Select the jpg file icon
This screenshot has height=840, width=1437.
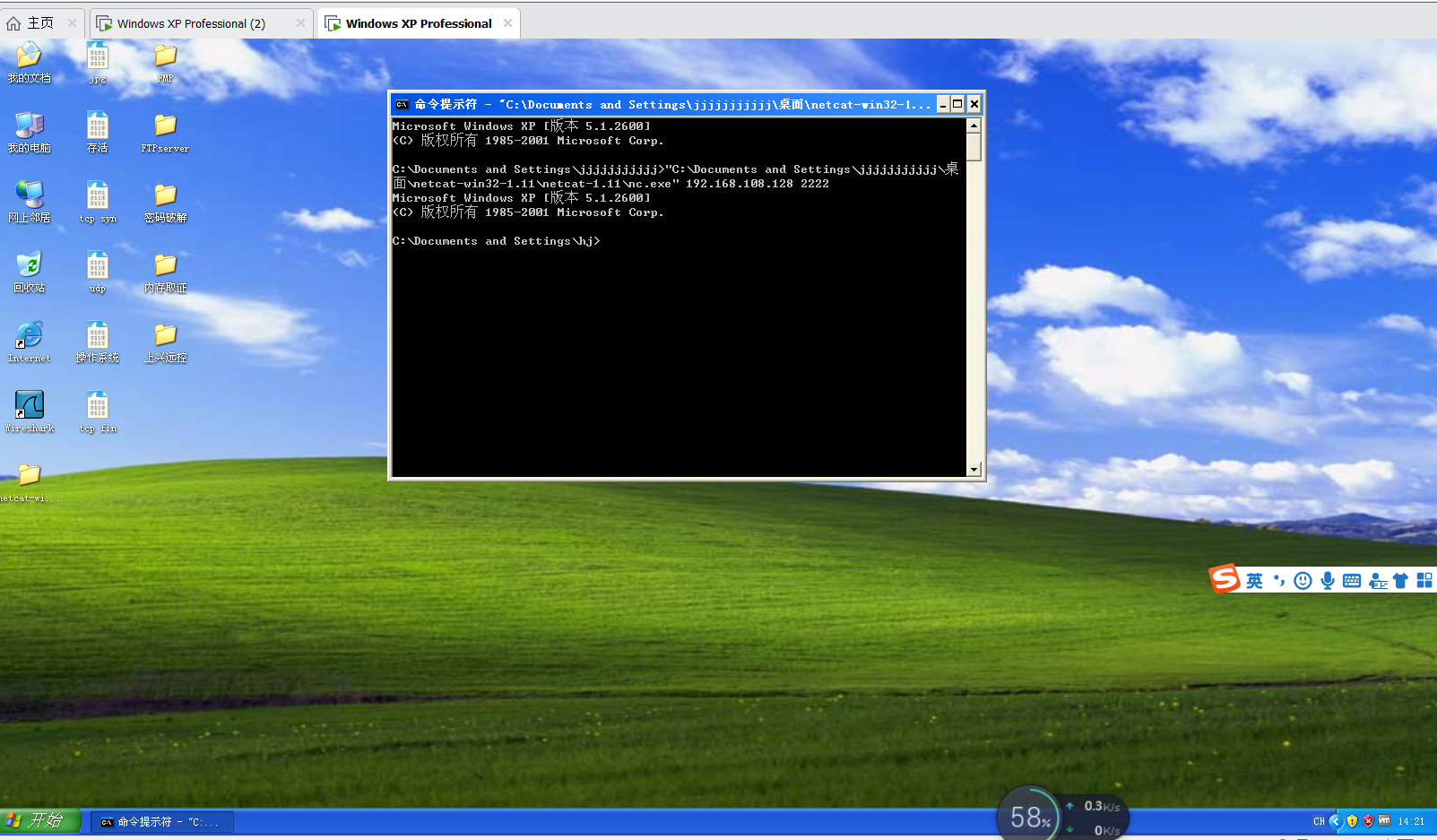(x=98, y=62)
